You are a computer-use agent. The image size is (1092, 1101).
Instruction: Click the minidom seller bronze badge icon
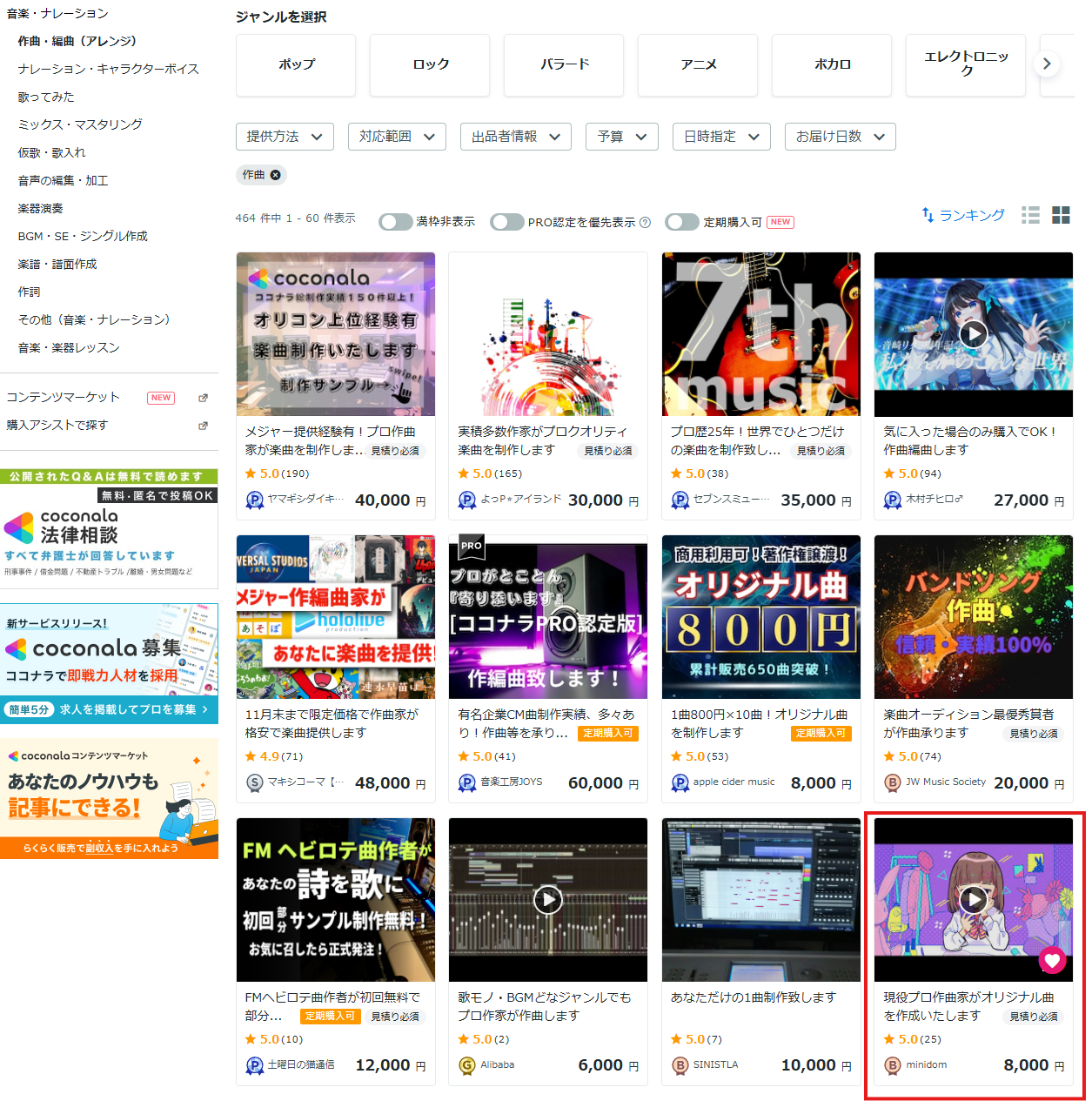[893, 1065]
